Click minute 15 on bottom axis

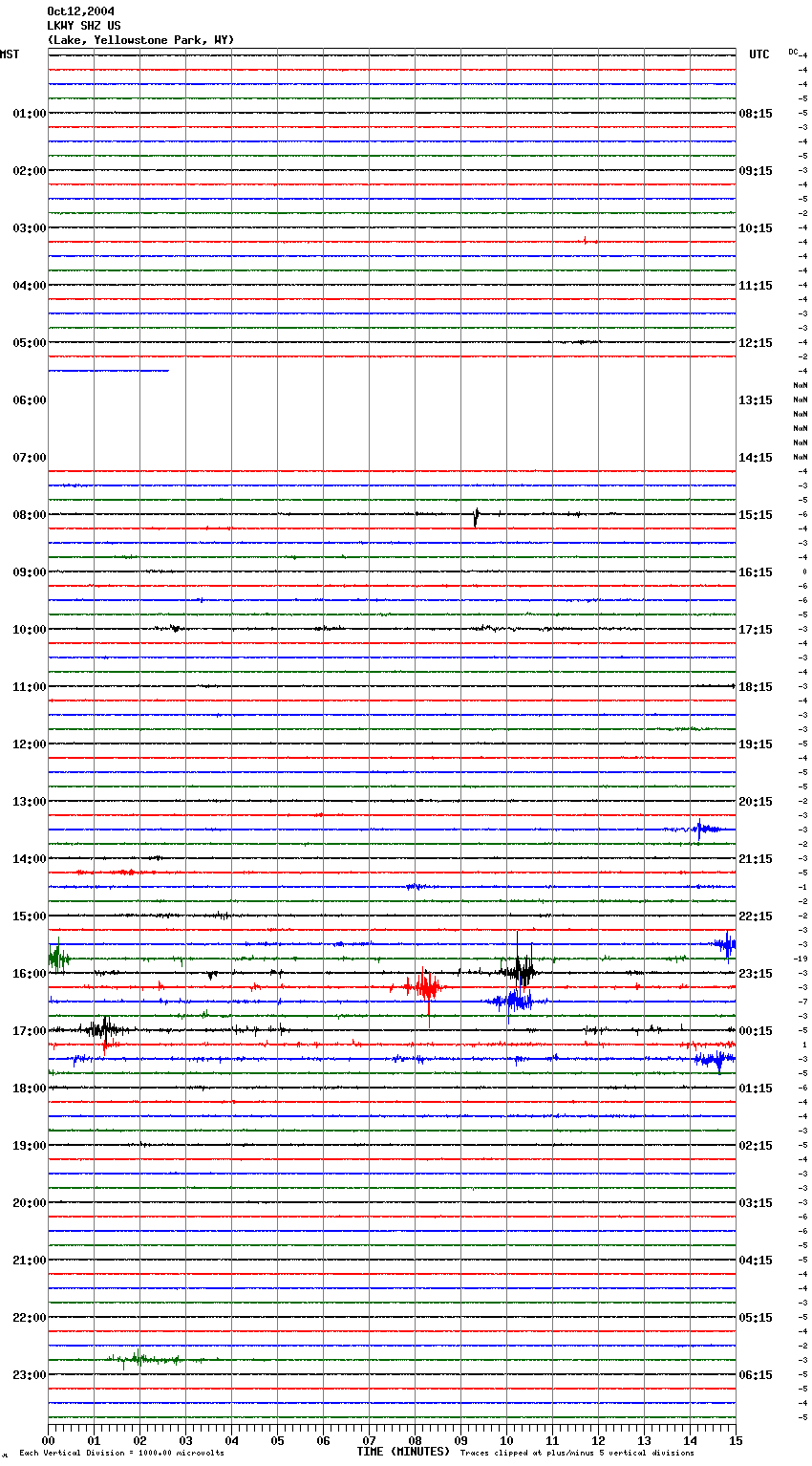pyautogui.click(x=736, y=1440)
